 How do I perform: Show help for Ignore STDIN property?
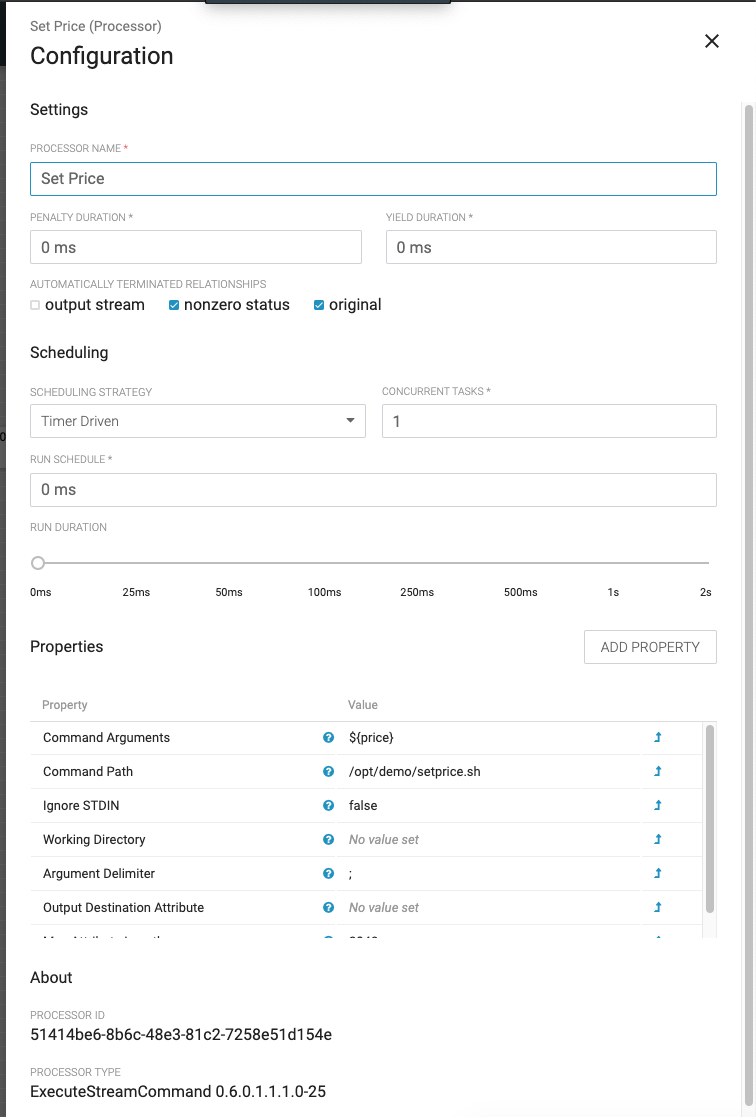pyautogui.click(x=328, y=806)
